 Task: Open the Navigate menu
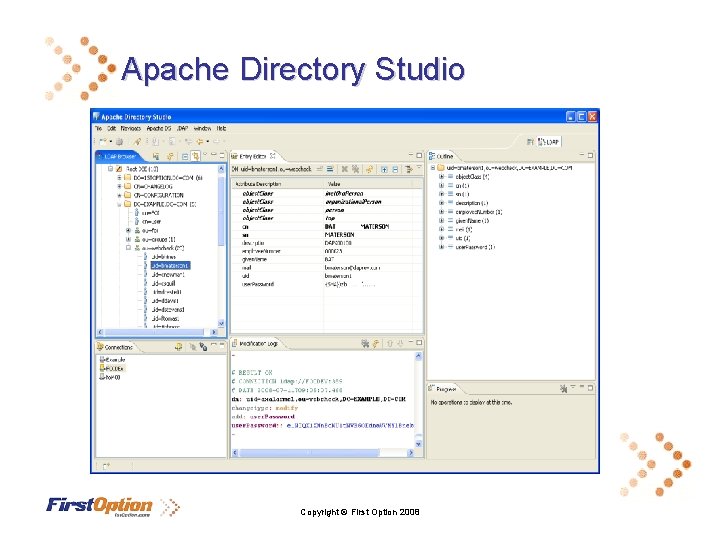[131, 129]
